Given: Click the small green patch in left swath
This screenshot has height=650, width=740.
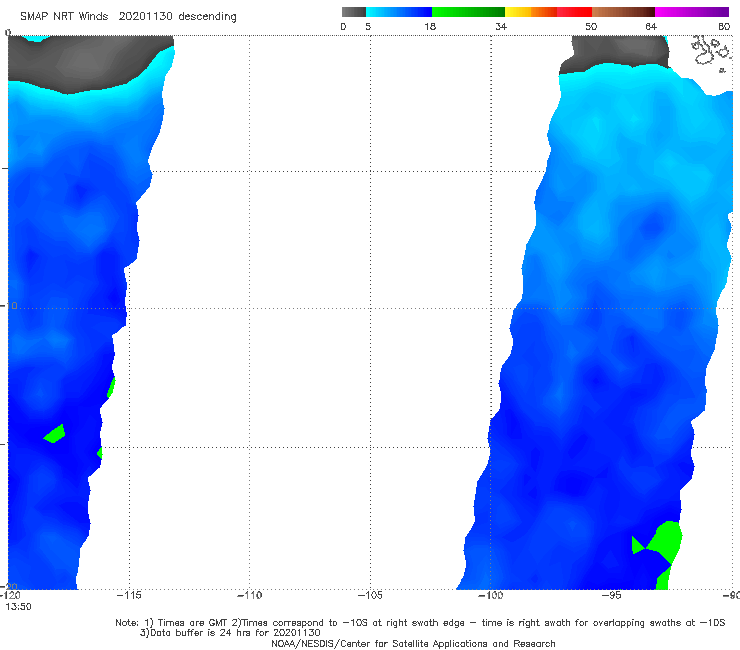Looking at the screenshot, I should pos(55,434).
